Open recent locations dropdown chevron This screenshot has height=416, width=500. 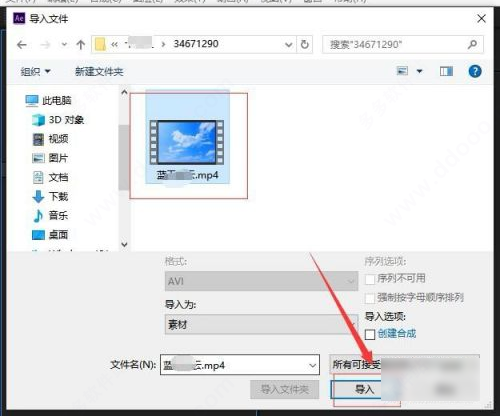(64, 45)
